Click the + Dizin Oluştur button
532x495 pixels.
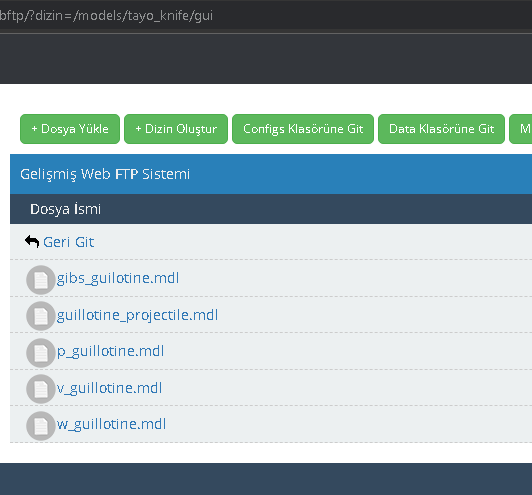click(176, 129)
